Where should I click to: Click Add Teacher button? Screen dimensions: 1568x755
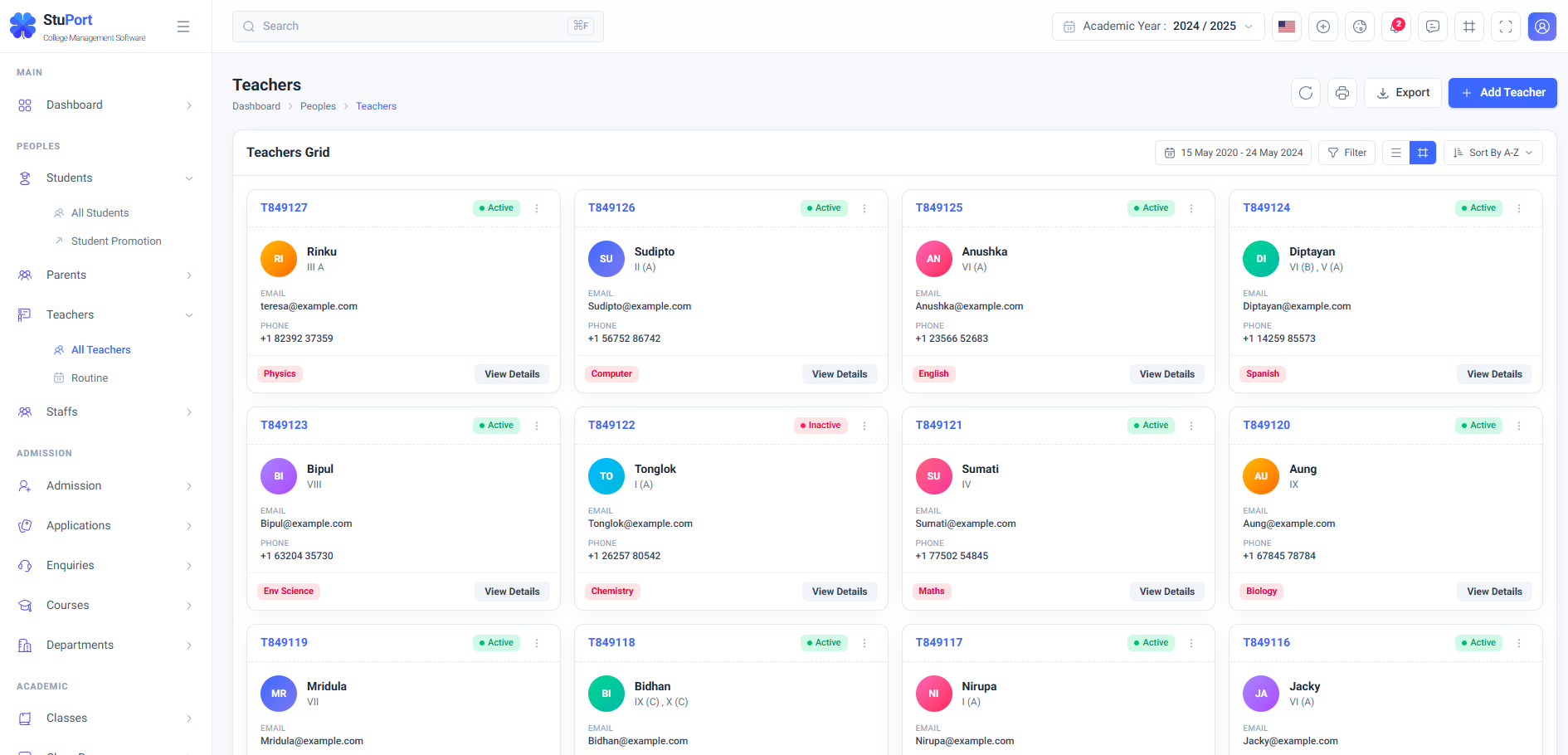tap(1502, 93)
